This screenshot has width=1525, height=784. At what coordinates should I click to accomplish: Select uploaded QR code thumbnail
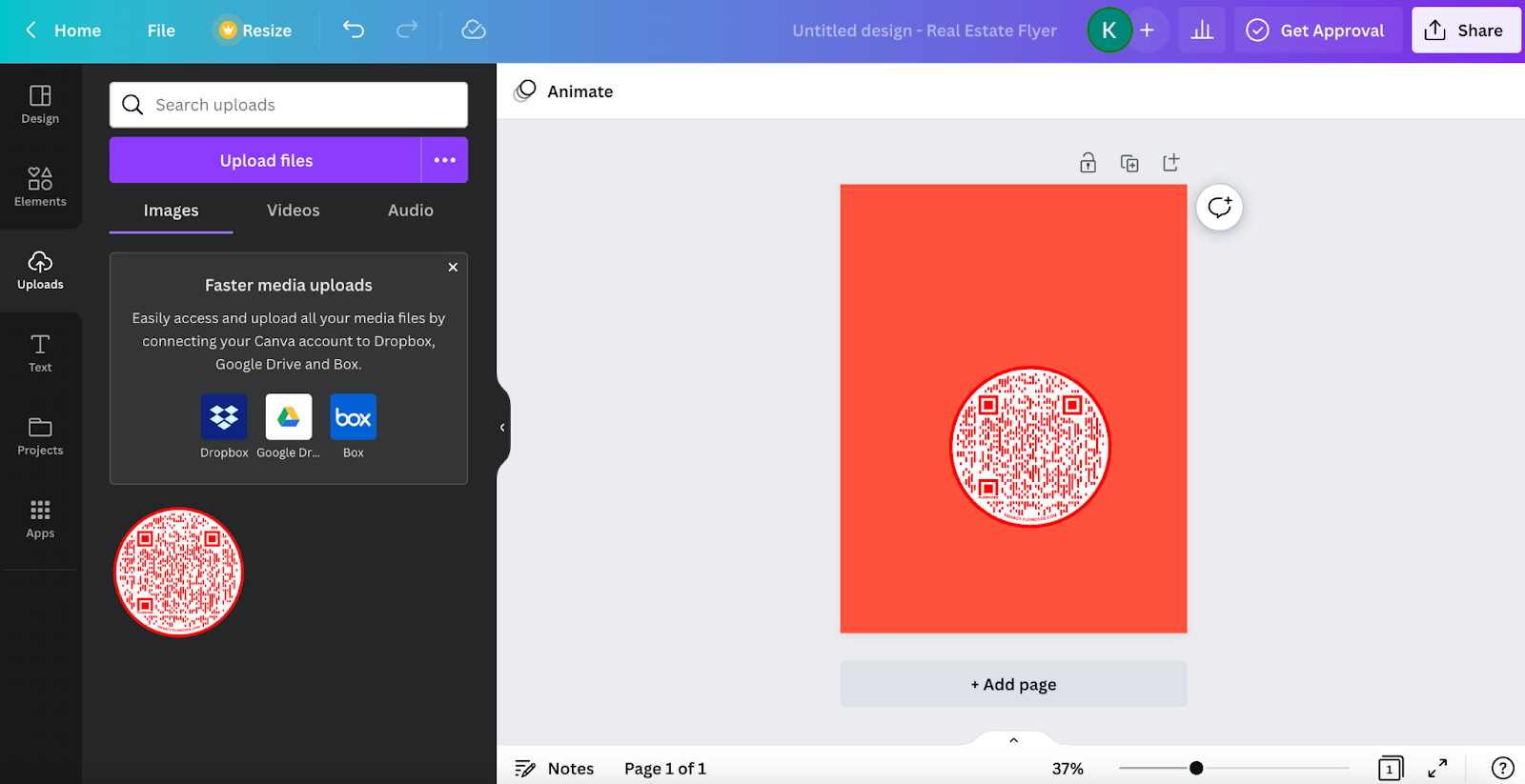178,573
